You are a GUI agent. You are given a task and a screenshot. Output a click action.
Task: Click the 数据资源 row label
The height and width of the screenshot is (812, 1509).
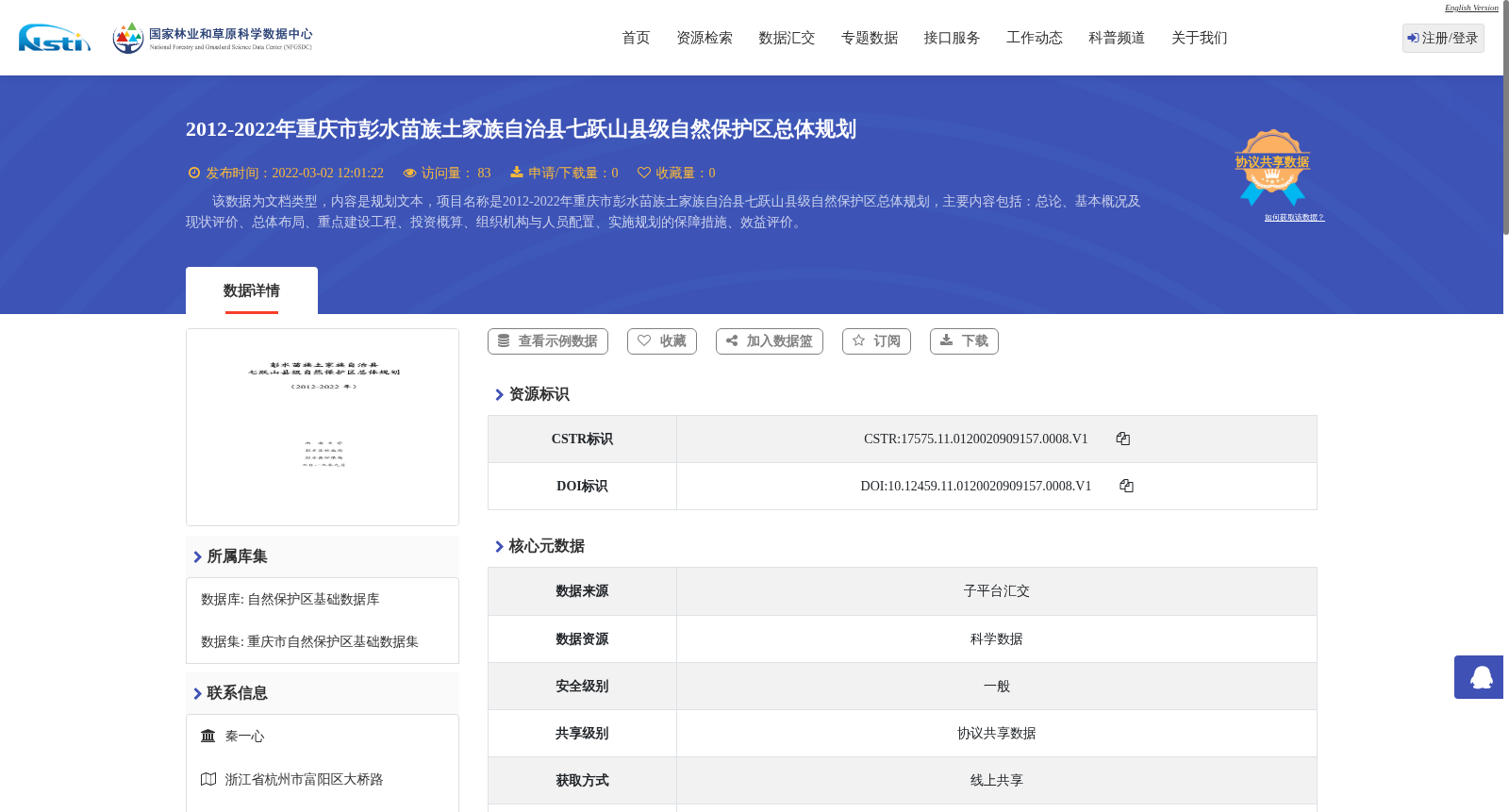point(582,638)
